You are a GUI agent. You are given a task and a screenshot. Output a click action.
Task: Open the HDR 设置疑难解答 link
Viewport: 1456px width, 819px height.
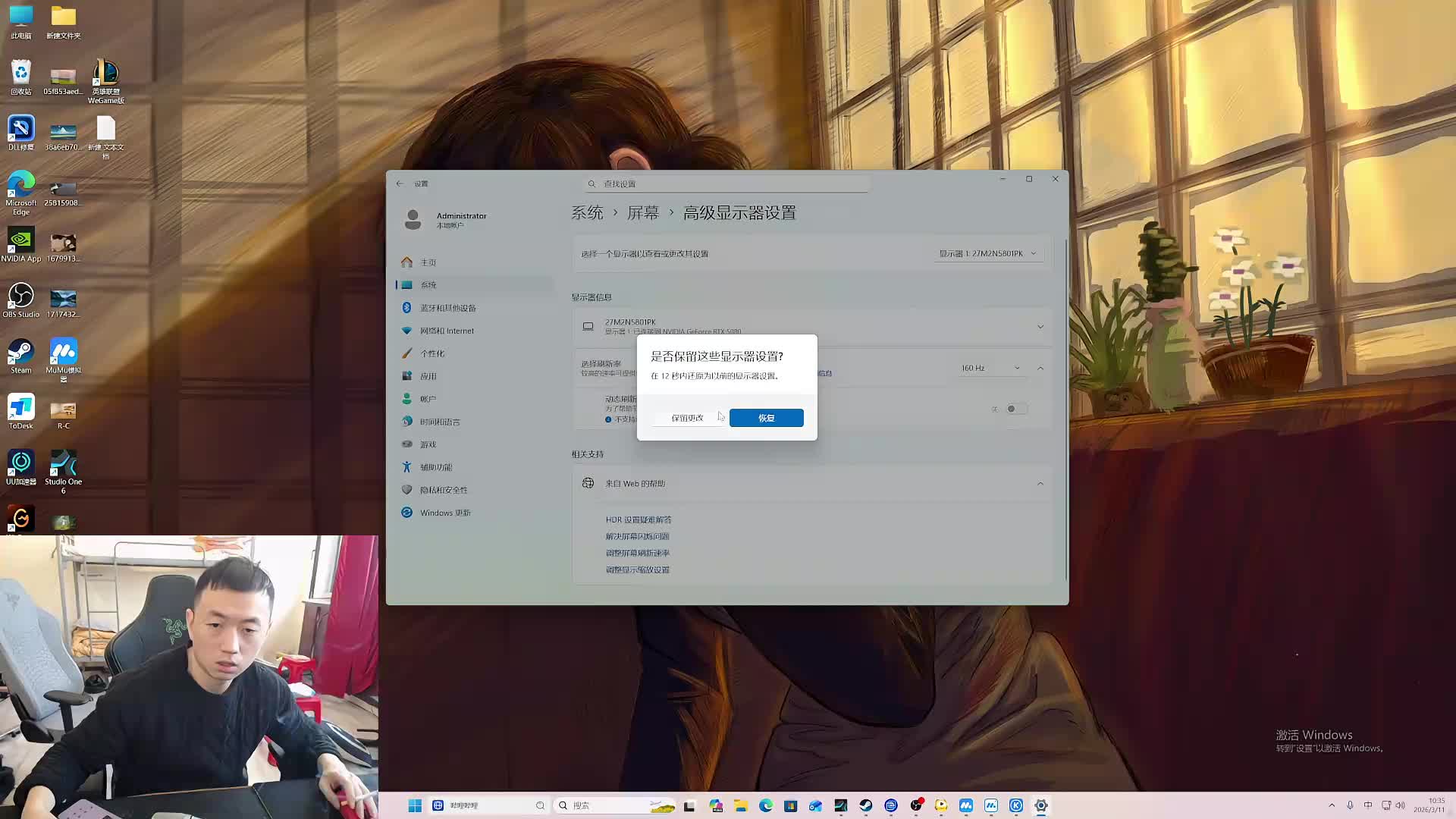coord(638,519)
